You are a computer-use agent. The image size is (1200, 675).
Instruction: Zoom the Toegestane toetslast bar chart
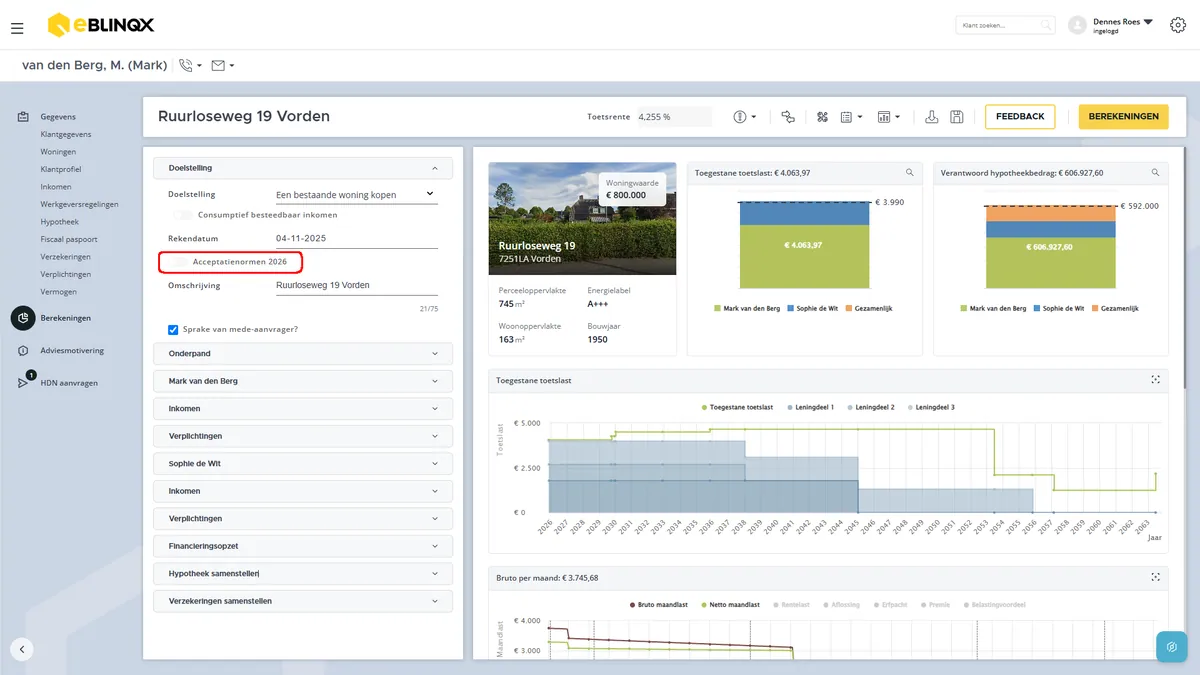(909, 173)
